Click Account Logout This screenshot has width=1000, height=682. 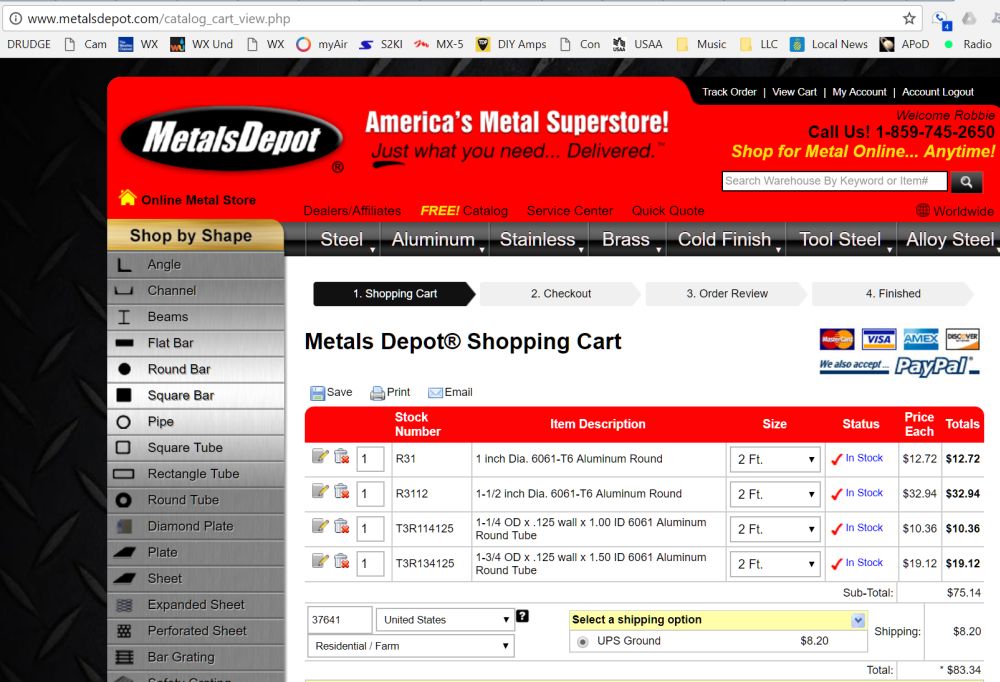938,92
